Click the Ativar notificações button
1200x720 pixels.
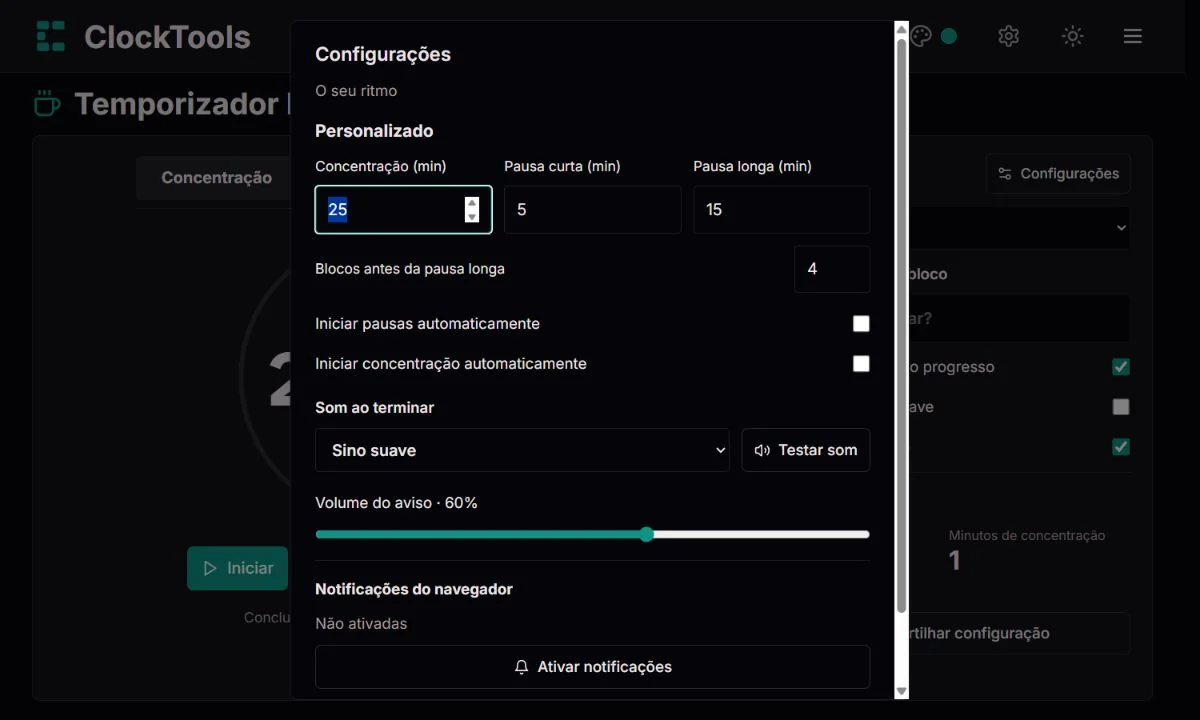pyautogui.click(x=593, y=667)
